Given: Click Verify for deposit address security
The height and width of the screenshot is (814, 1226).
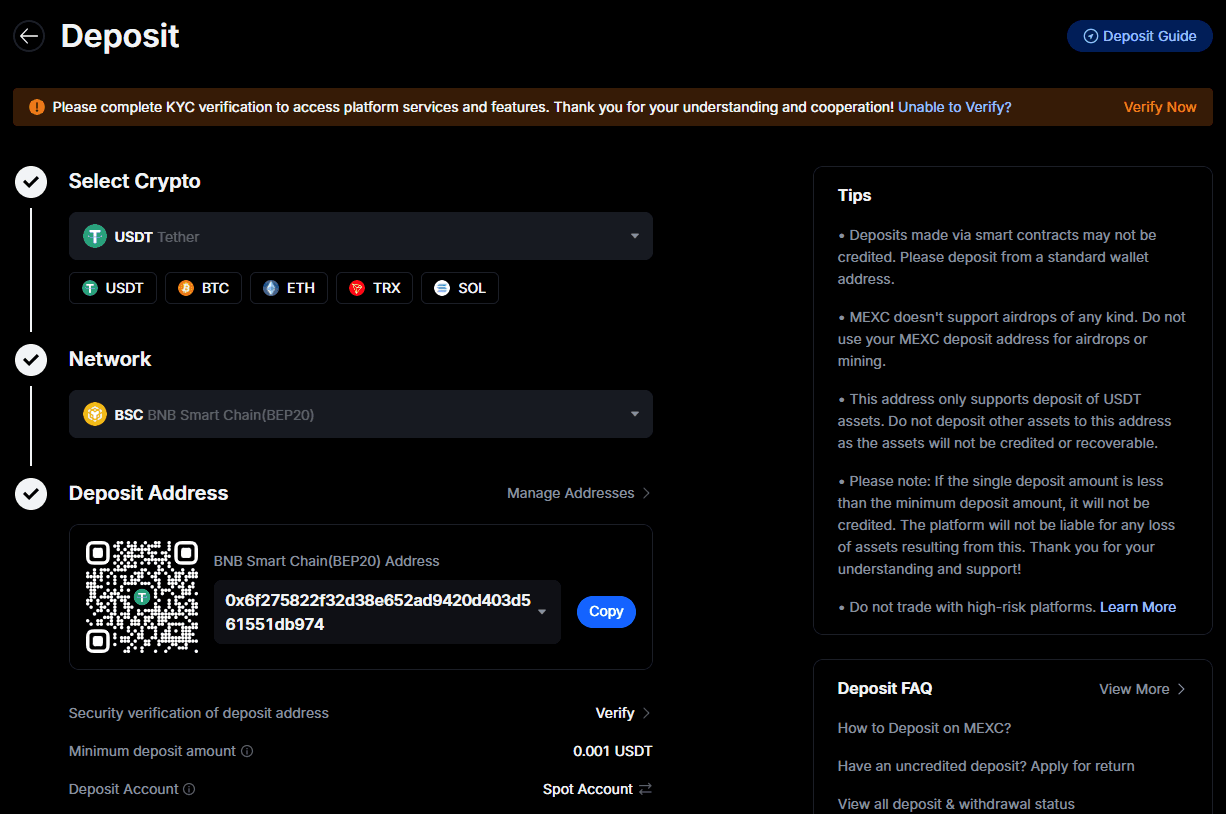Looking at the screenshot, I should (x=623, y=713).
